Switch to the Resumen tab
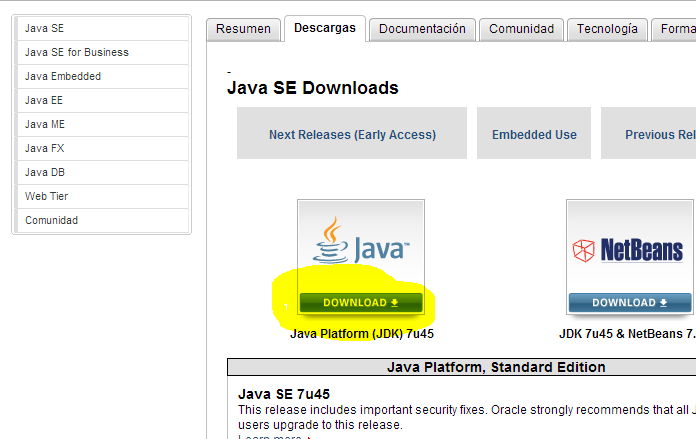Image resolution: width=696 pixels, height=439 pixels. pyautogui.click(x=243, y=29)
